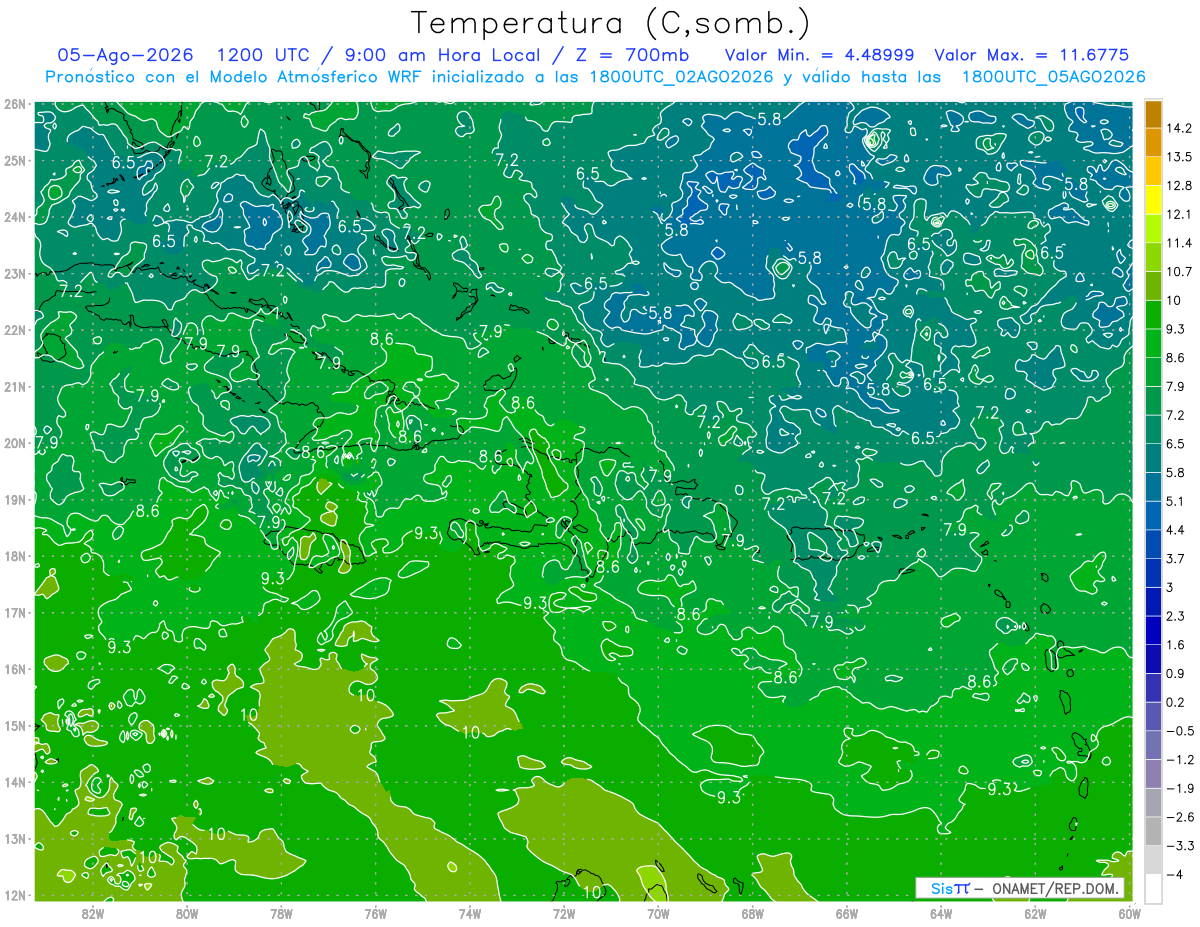Viewport: 1200px width, 927px height.
Task: Click the "11.4" legend label
Action: (x=1178, y=243)
